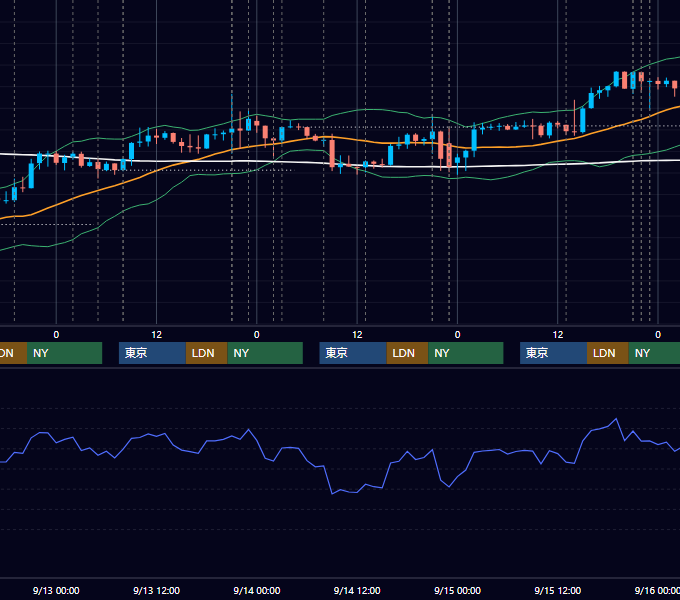The height and width of the screenshot is (600, 680).
Task: Select the 9/15 00:00 time axis label
Action: coord(457,590)
